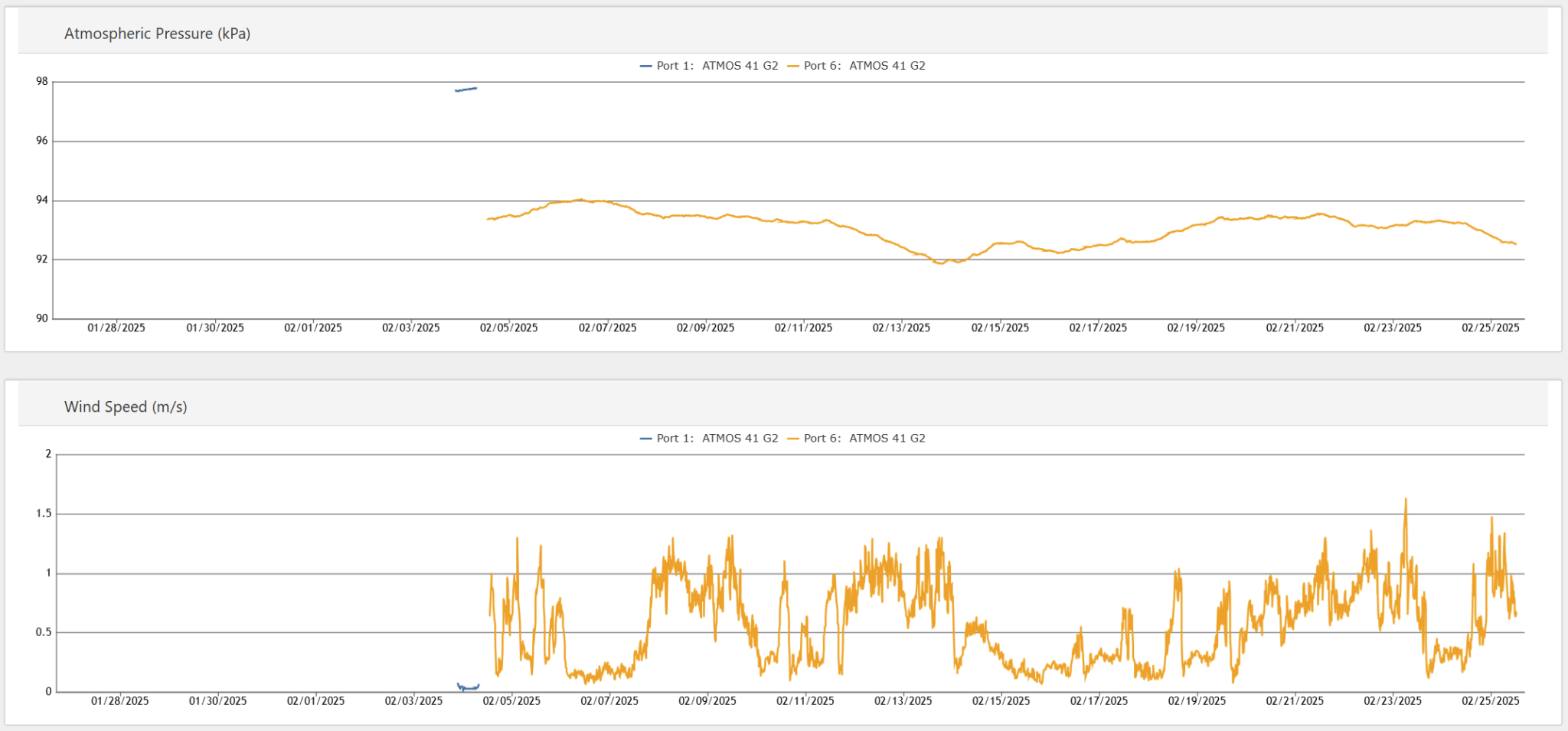This screenshot has width=1568, height=731.
Task: Select the Atmospheric Pressure (kPa) panel title
Action: [157, 34]
